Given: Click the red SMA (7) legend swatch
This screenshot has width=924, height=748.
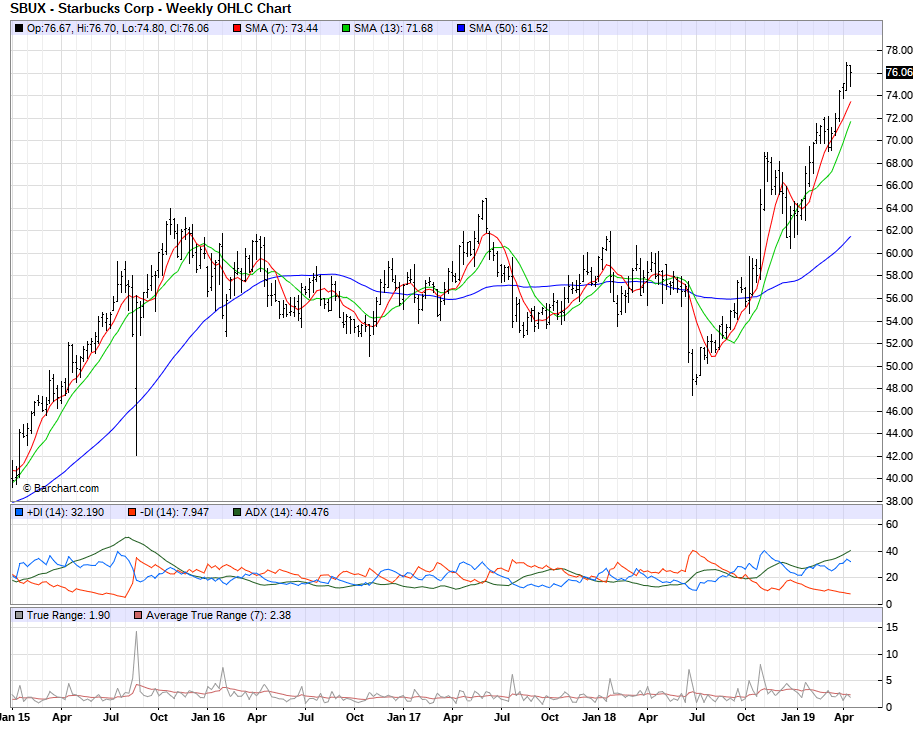Looking at the screenshot, I should (237, 28).
